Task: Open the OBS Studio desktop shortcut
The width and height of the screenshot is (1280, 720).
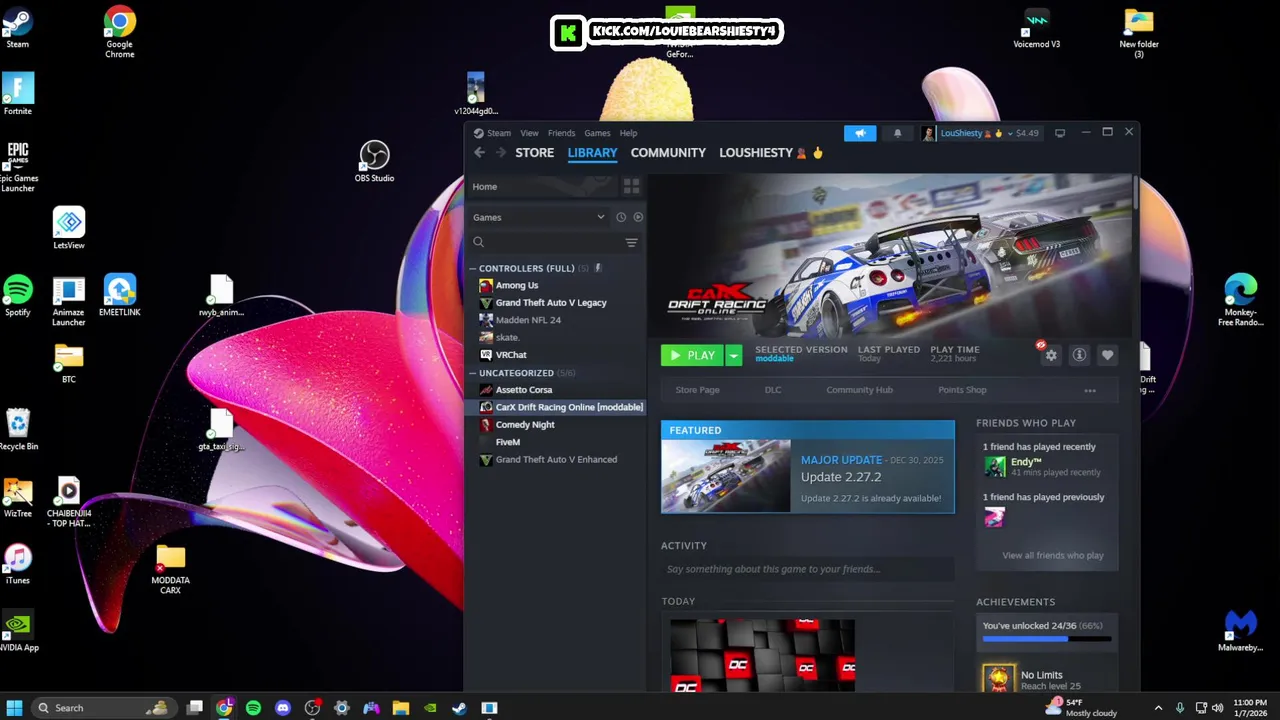Action: pos(374,162)
